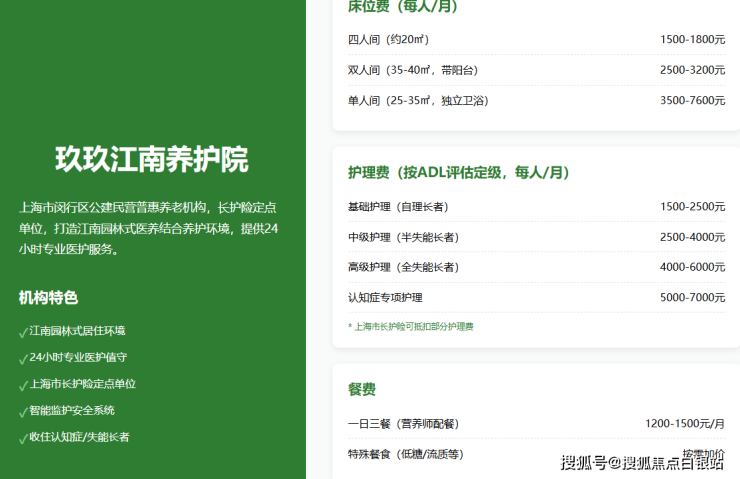Click the 餐费 section heading

362,389
